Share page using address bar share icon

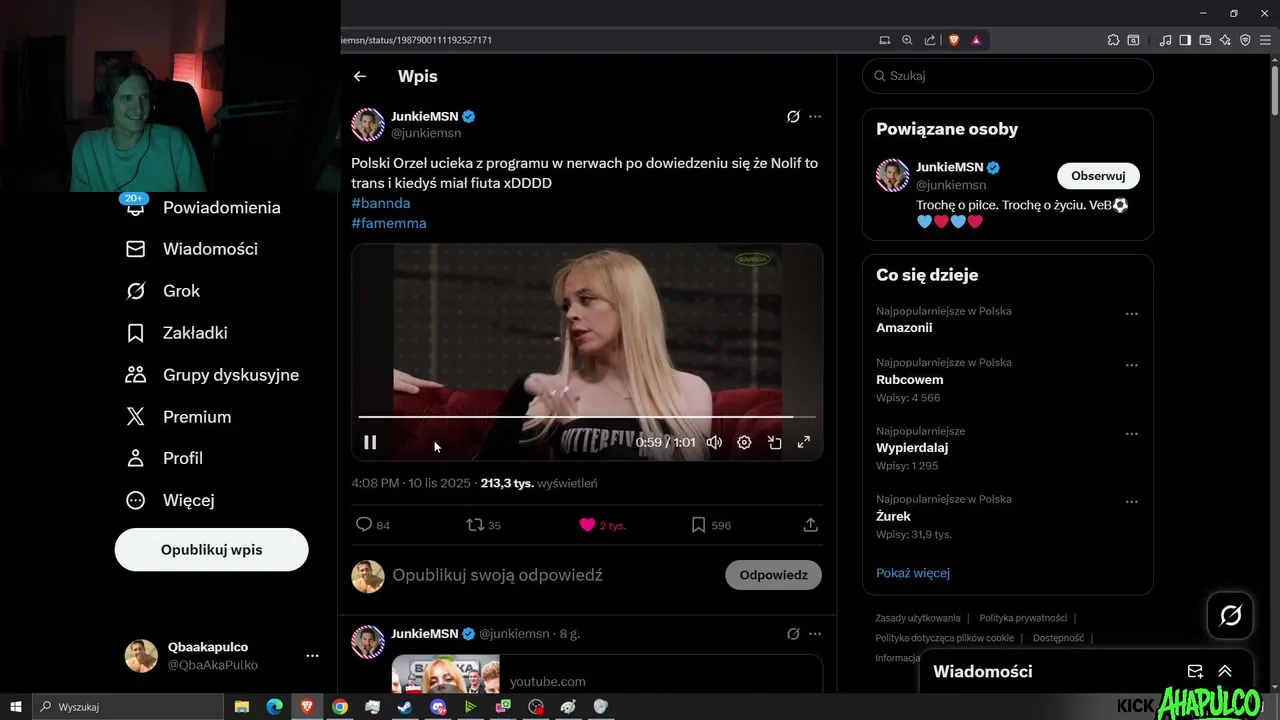[x=930, y=40]
